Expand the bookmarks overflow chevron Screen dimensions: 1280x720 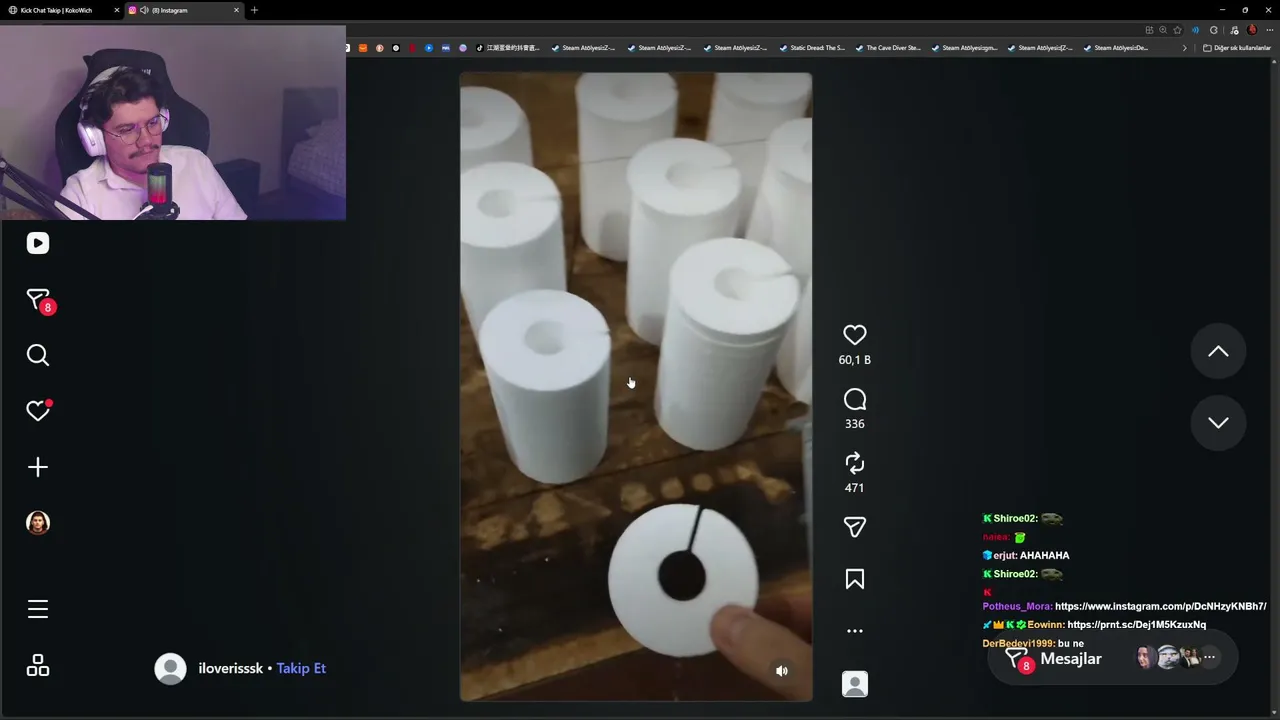tap(1185, 48)
